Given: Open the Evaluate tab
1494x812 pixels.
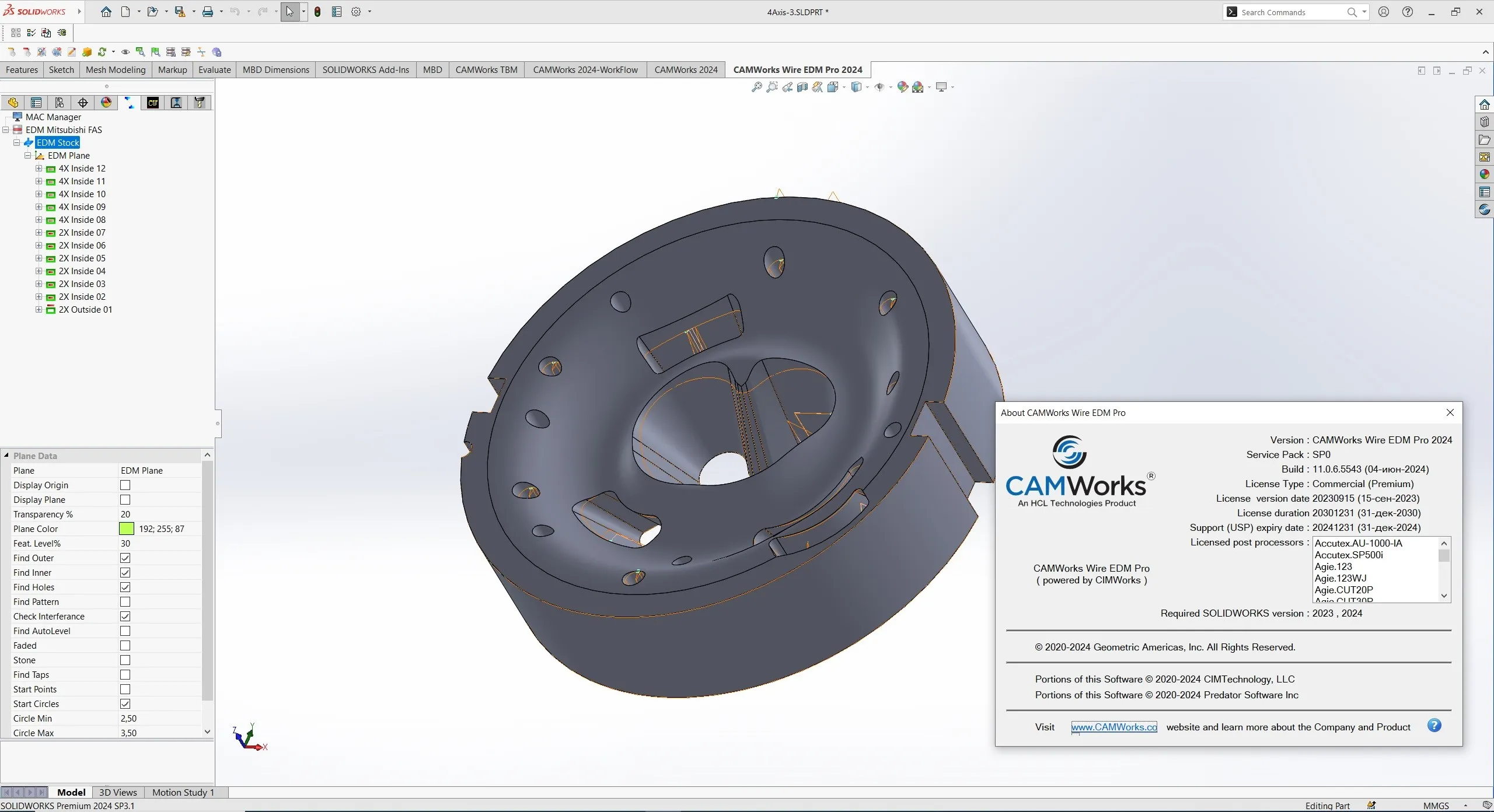Looking at the screenshot, I should 214,70.
